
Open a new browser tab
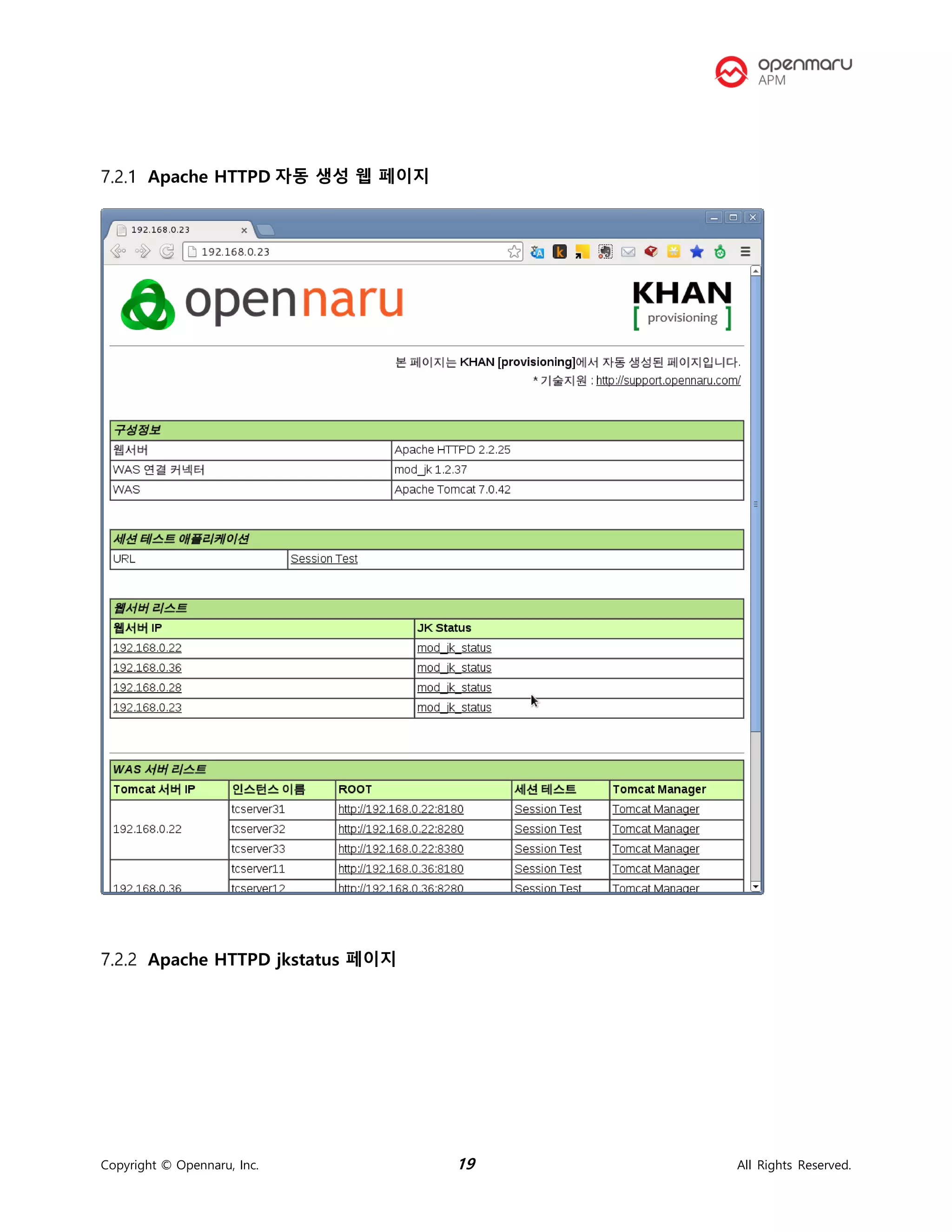(264, 230)
